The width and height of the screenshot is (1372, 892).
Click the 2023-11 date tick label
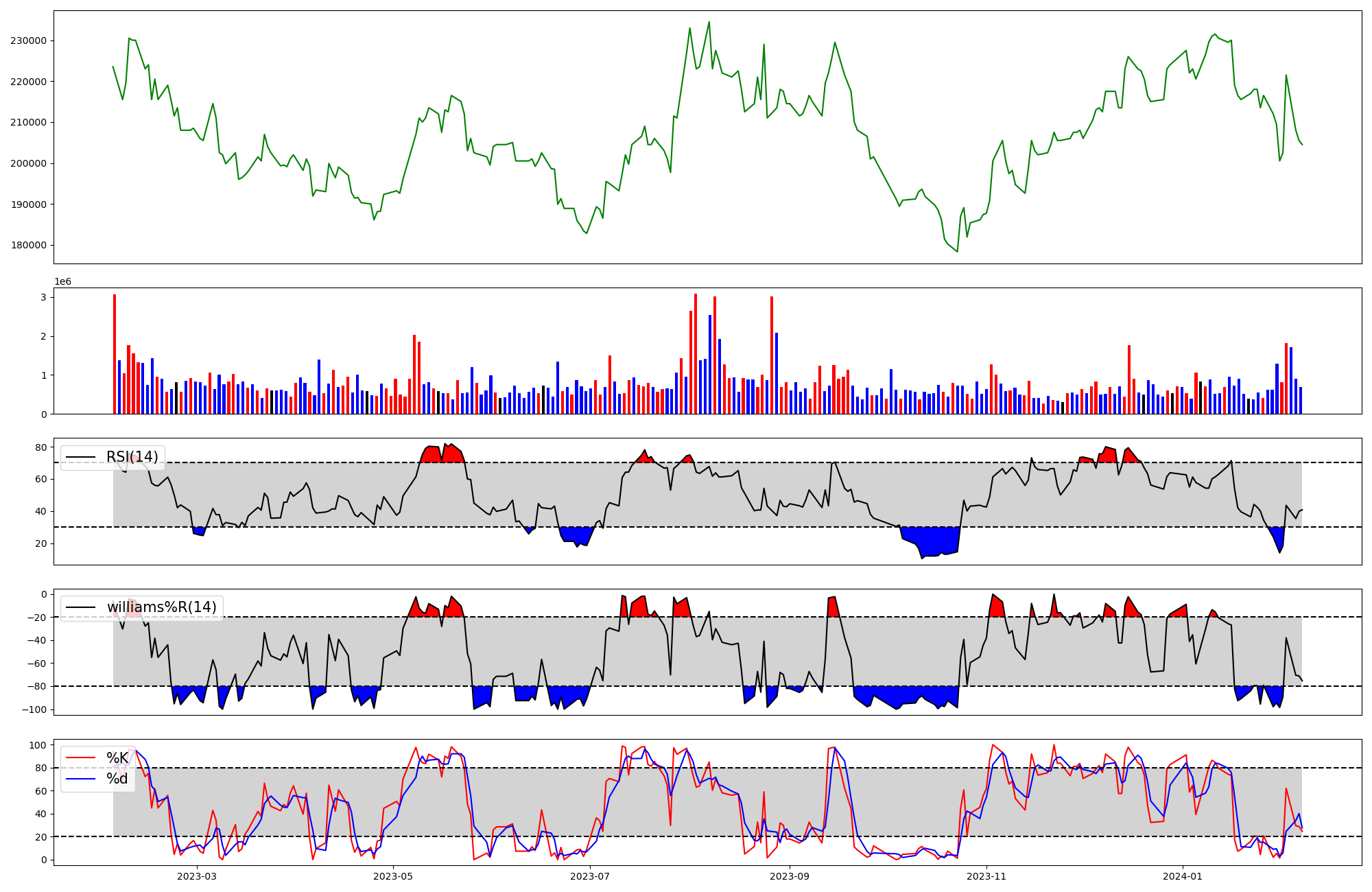[986, 876]
